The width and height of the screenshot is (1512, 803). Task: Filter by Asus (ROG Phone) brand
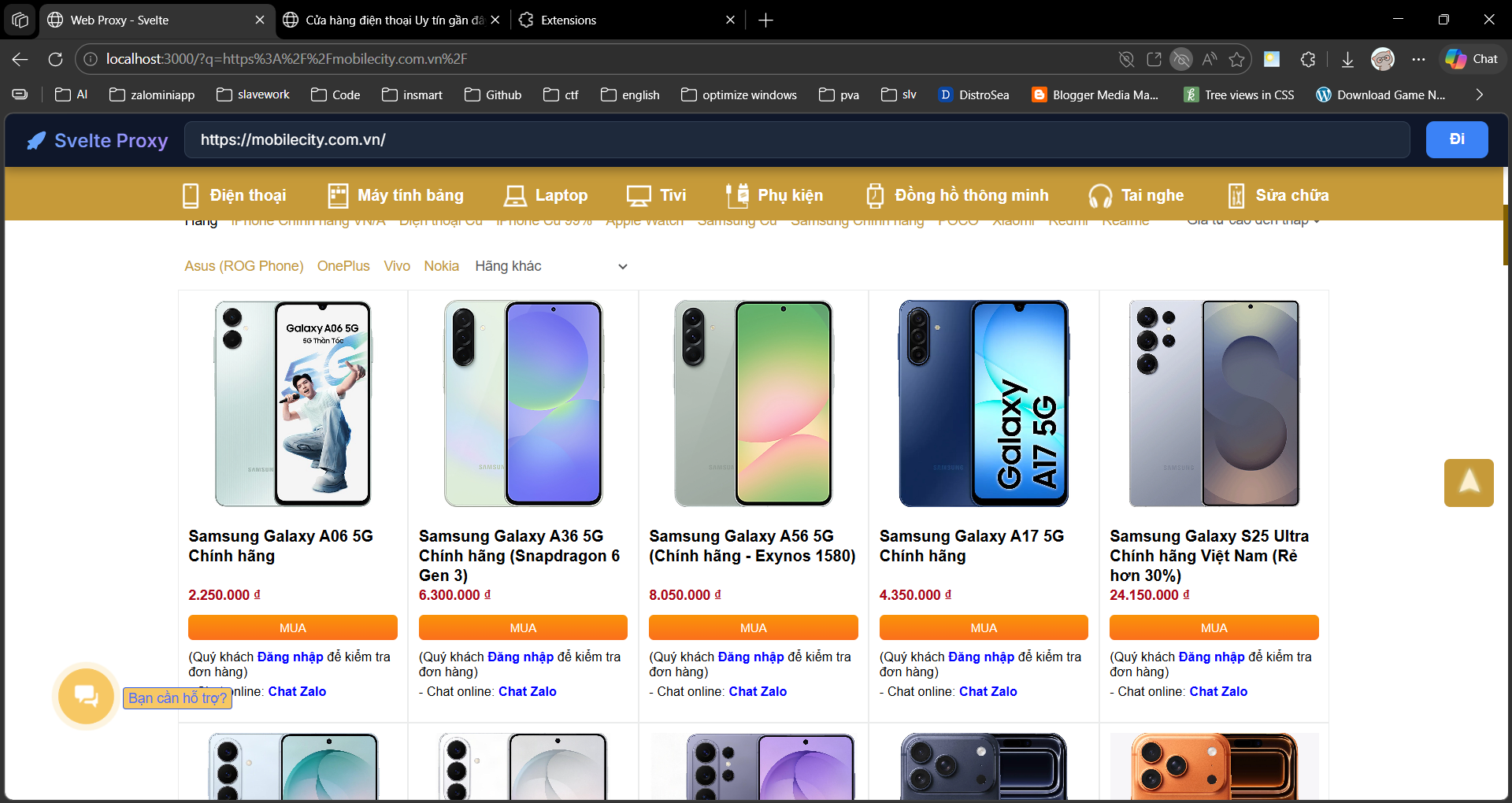244,266
